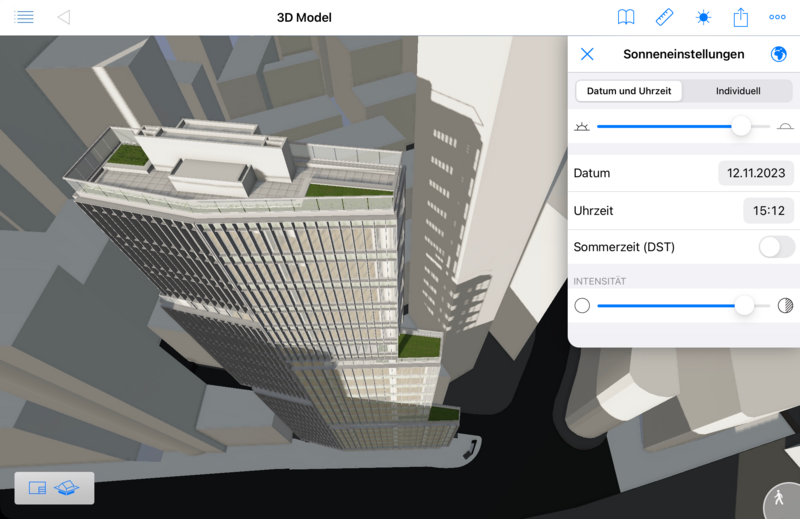The width and height of the screenshot is (800, 519).
Task: Select the ruler measure tool
Action: 664,17
